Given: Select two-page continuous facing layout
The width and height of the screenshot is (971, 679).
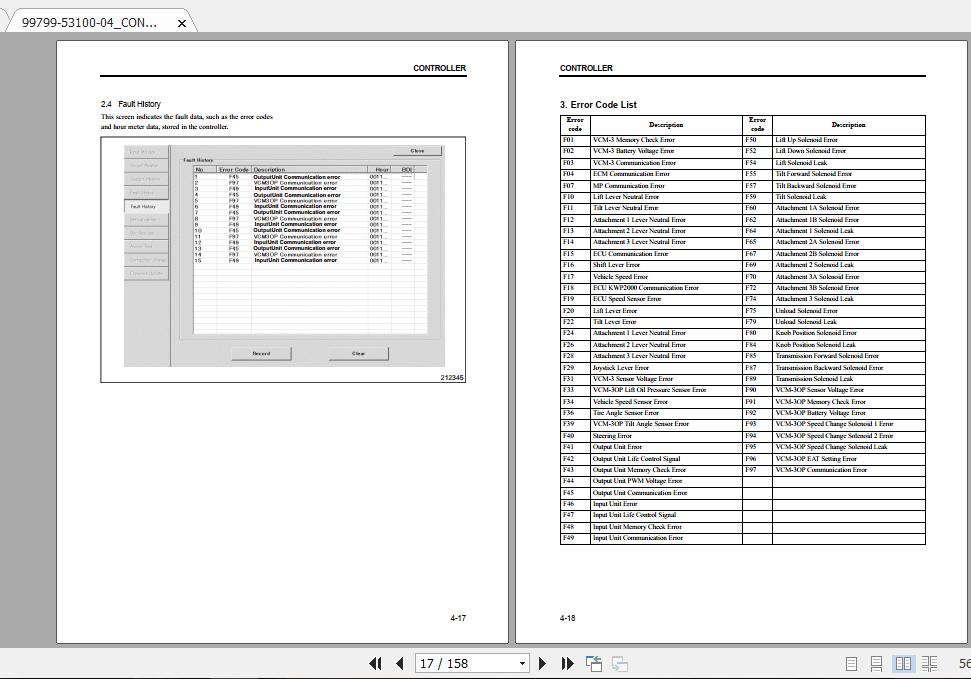Looking at the screenshot, I should pos(930,664).
